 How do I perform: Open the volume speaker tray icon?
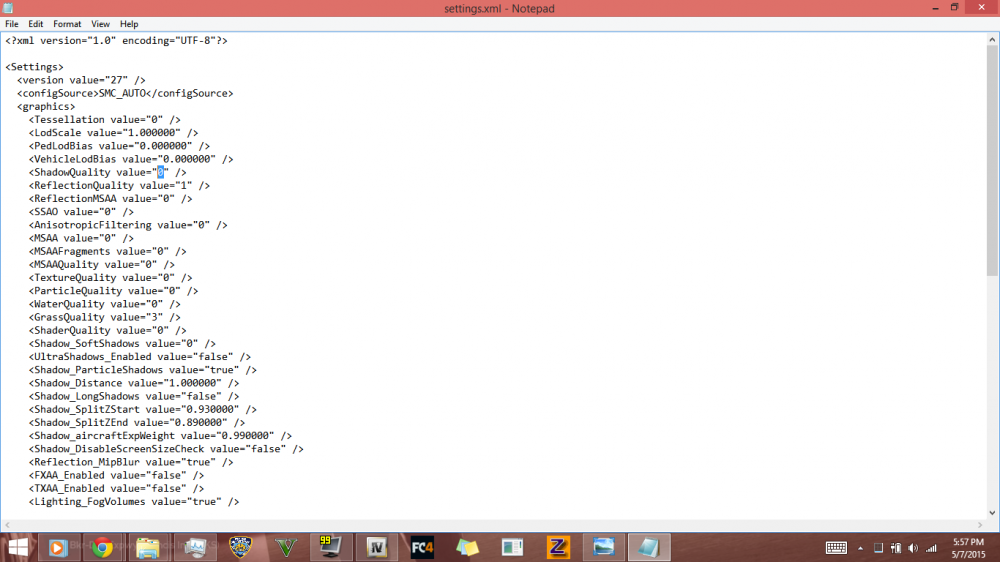pyautogui.click(x=913, y=548)
